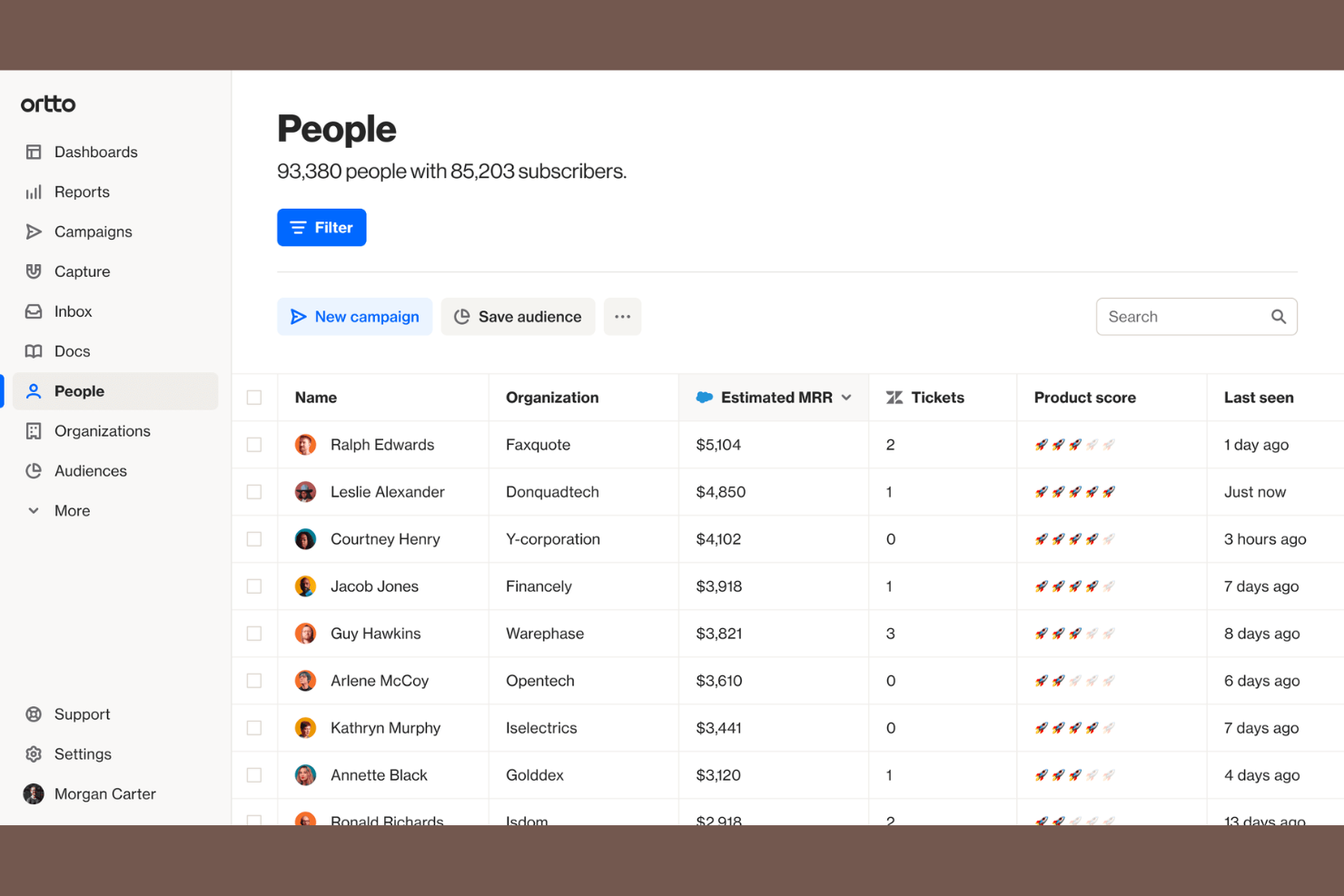The width and height of the screenshot is (1344, 896).
Task: Open the Estimated MRR sort dropdown arrow
Action: [846, 398]
